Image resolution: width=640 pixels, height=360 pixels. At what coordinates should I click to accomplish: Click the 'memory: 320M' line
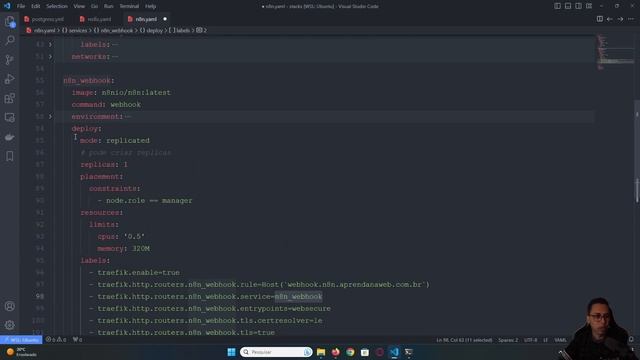coord(123,248)
